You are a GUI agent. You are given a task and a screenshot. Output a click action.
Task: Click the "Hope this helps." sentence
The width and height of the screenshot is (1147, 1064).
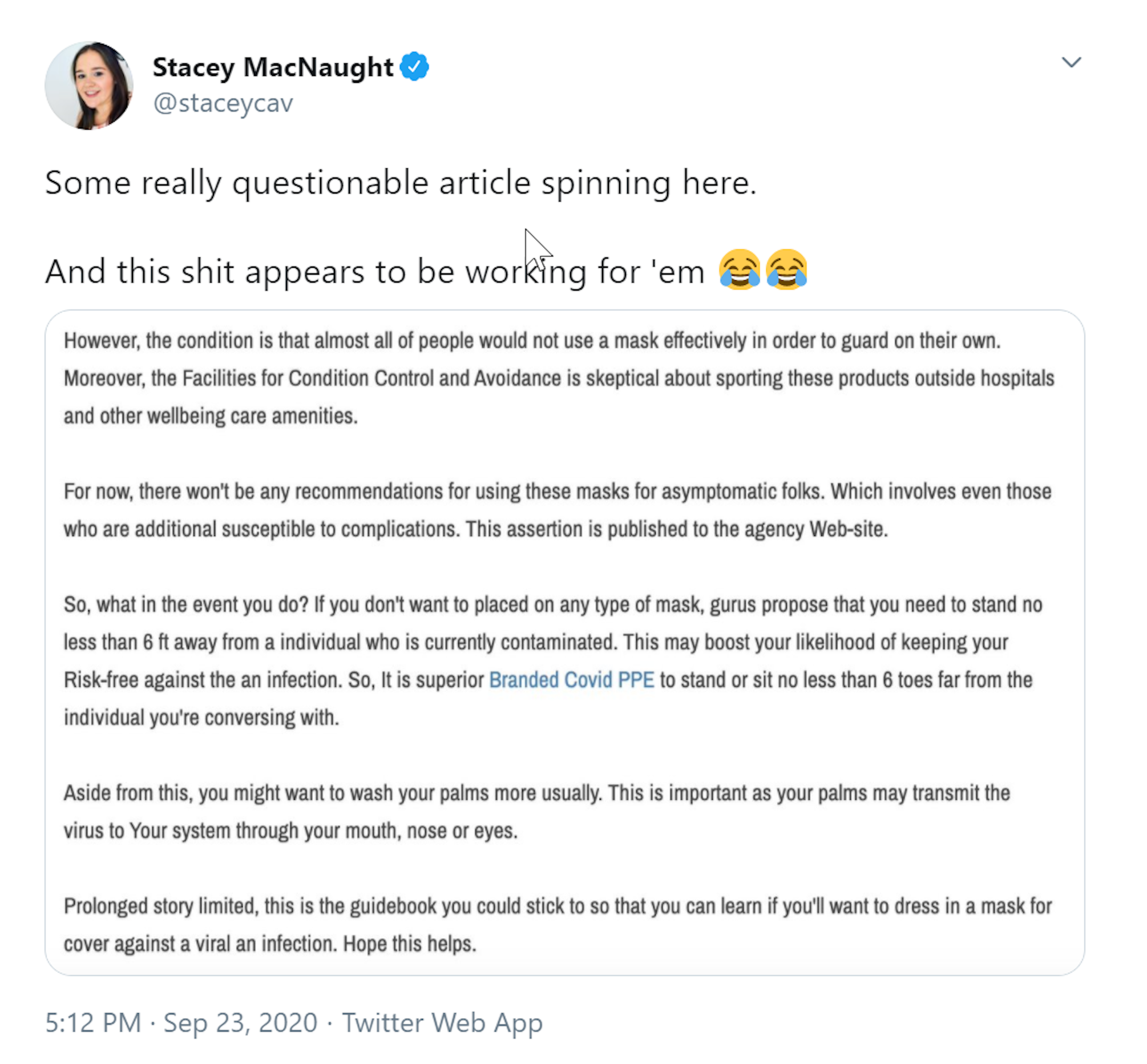pos(410,944)
